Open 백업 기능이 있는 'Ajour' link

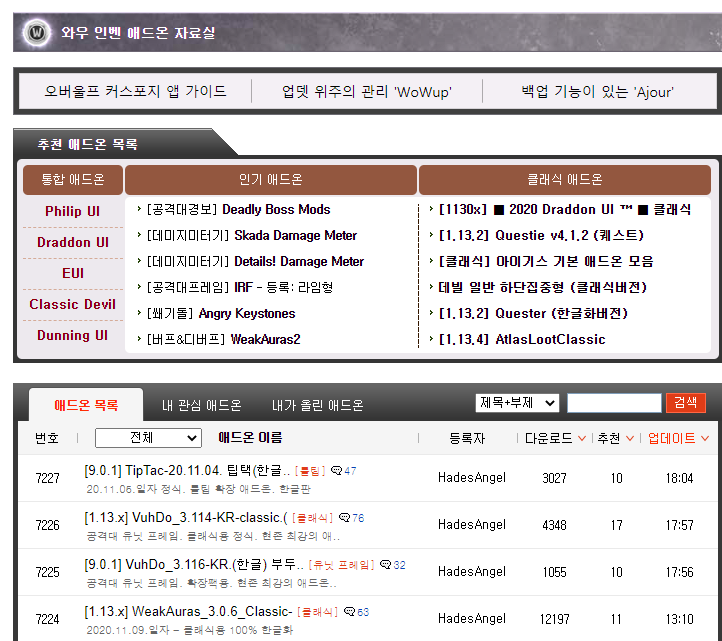(x=597, y=91)
